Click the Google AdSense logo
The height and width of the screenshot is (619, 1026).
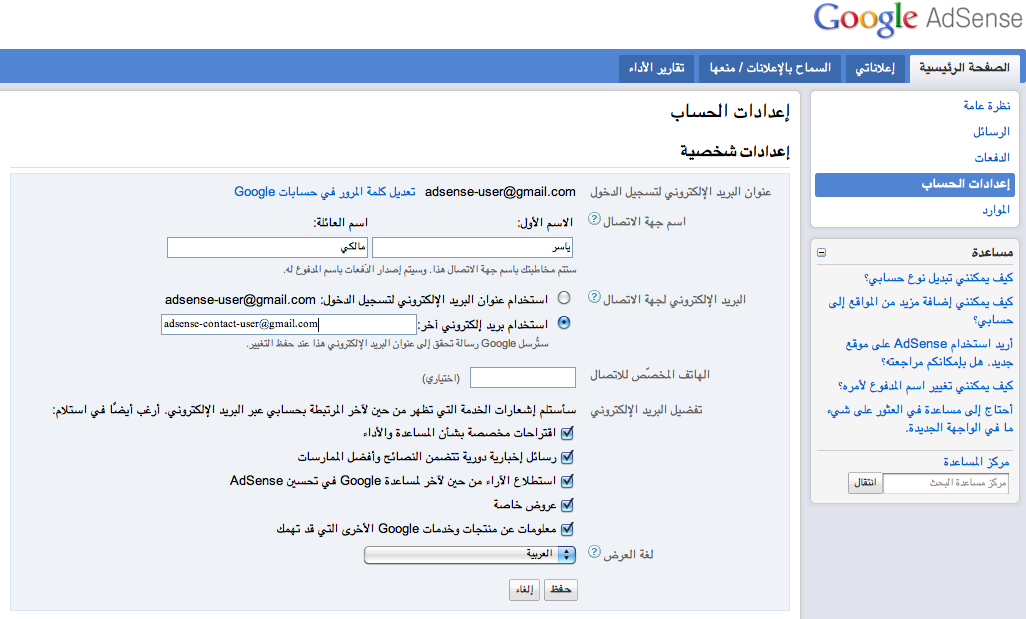tap(917, 19)
